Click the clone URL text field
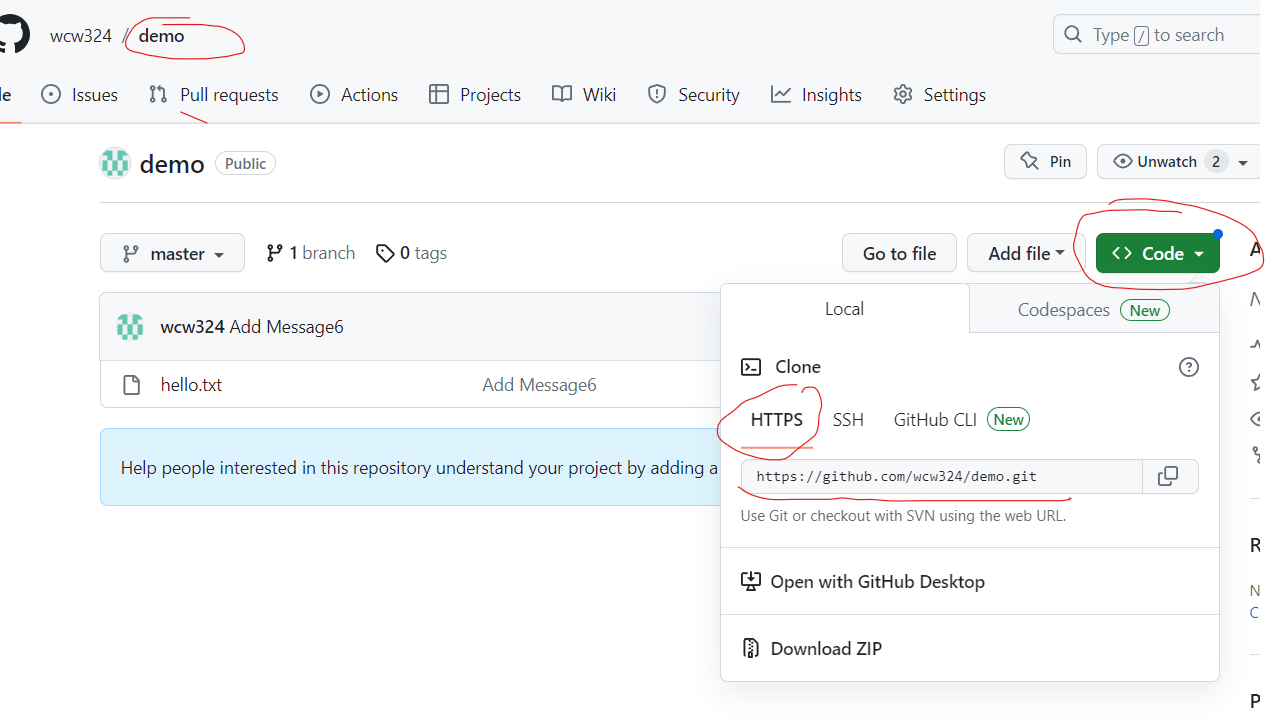The width and height of the screenshot is (1265, 722). point(941,477)
